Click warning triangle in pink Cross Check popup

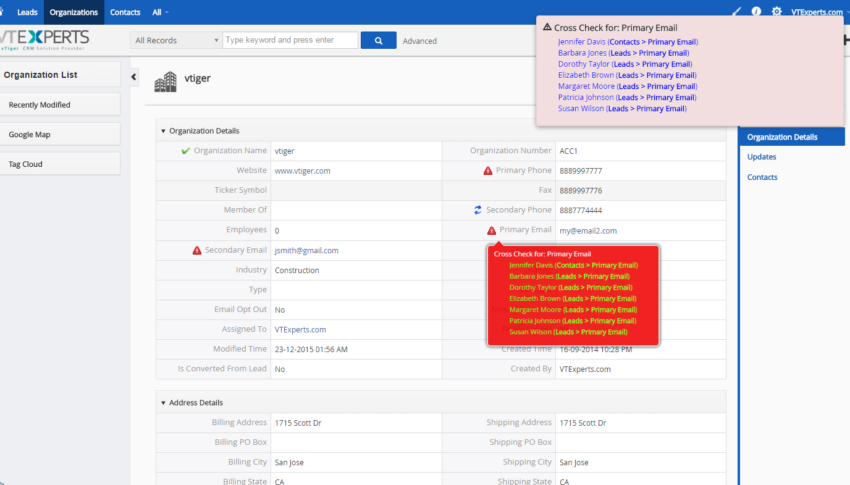point(547,27)
